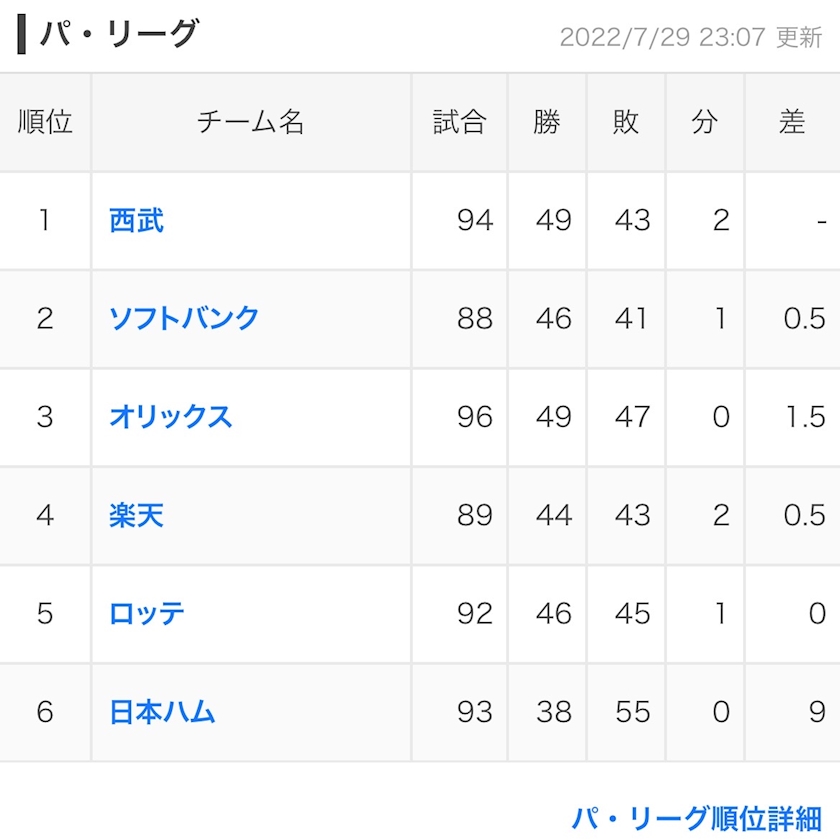Click the 勝 column header
Viewport: 840px width, 840px height.
547,122
